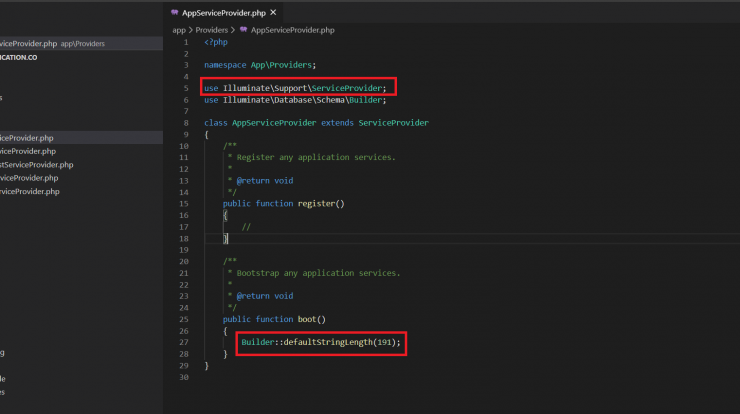Close the AppServiceProvider.php editor tab

tap(273, 13)
